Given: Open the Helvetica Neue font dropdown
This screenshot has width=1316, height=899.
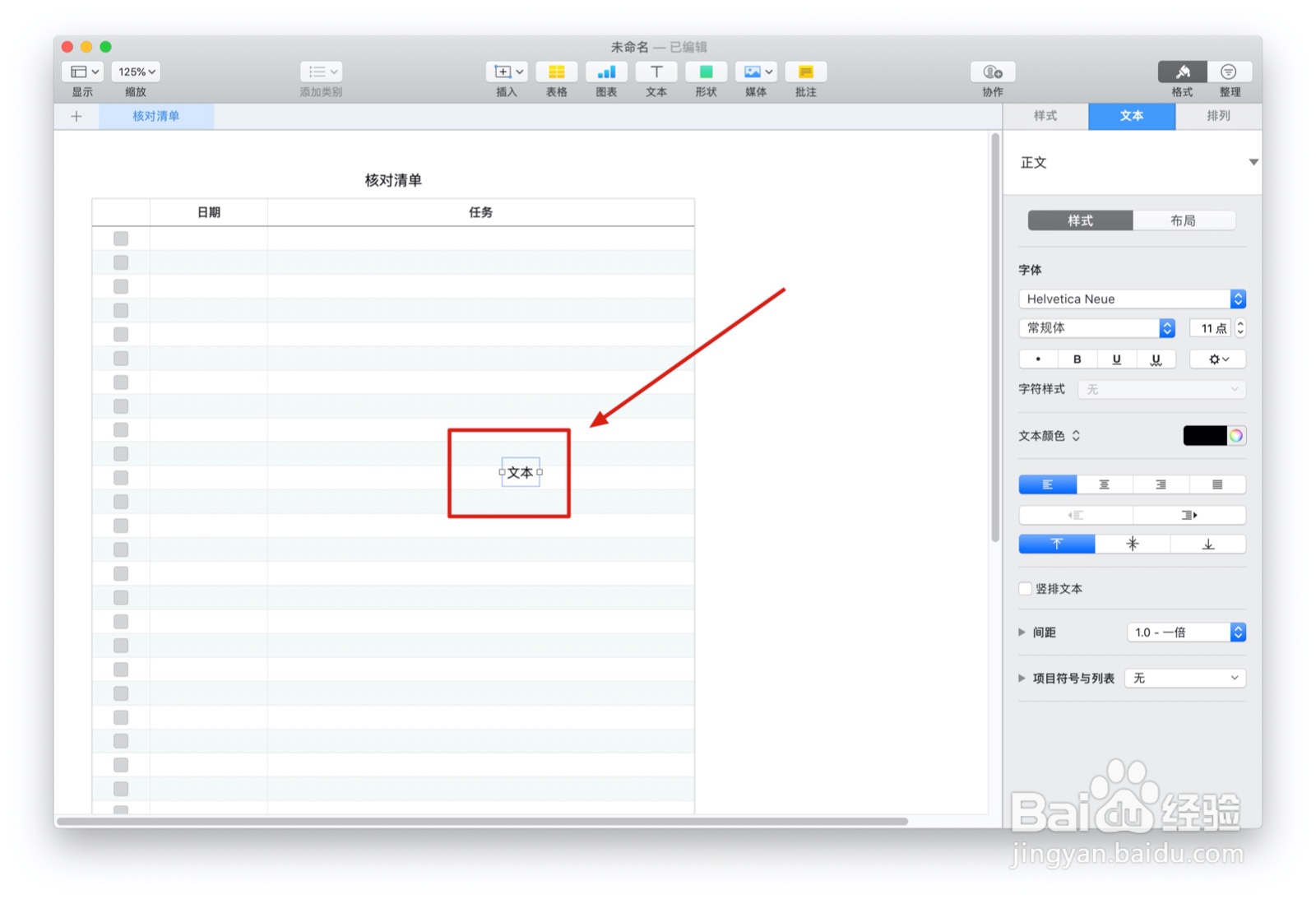Looking at the screenshot, I should 1132,299.
